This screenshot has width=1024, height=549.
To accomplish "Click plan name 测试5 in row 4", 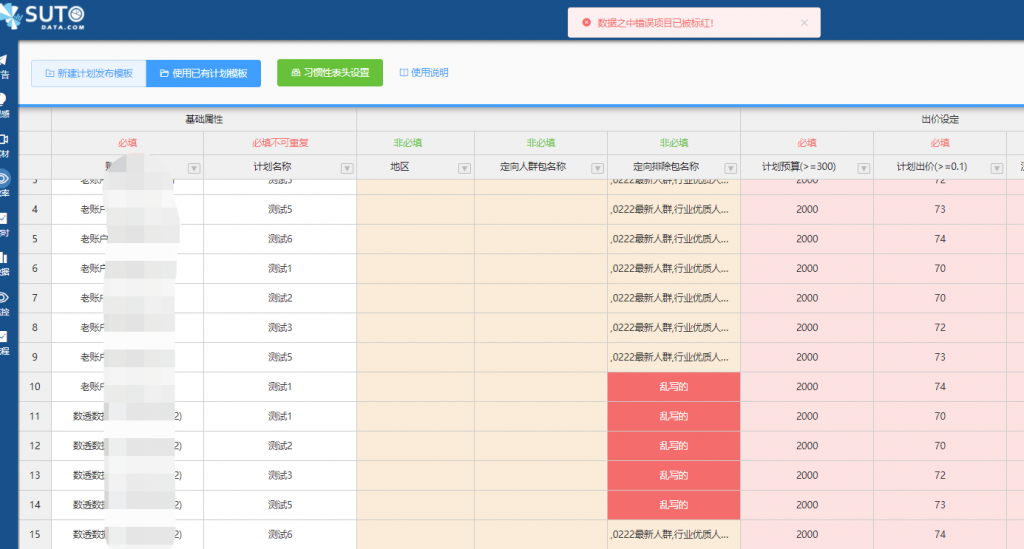I will tap(280, 210).
